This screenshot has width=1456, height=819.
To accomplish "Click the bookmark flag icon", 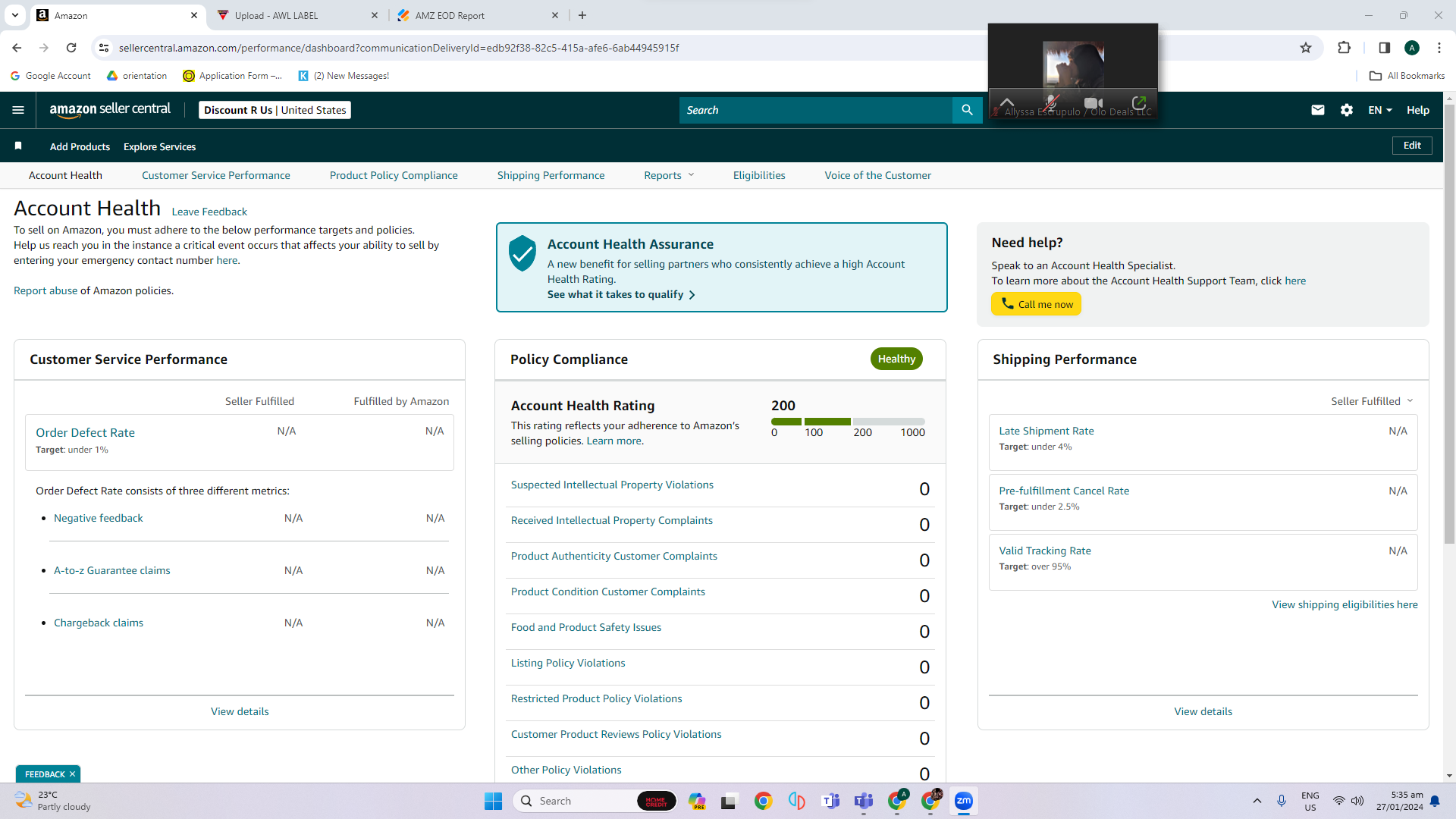I will tap(18, 146).
